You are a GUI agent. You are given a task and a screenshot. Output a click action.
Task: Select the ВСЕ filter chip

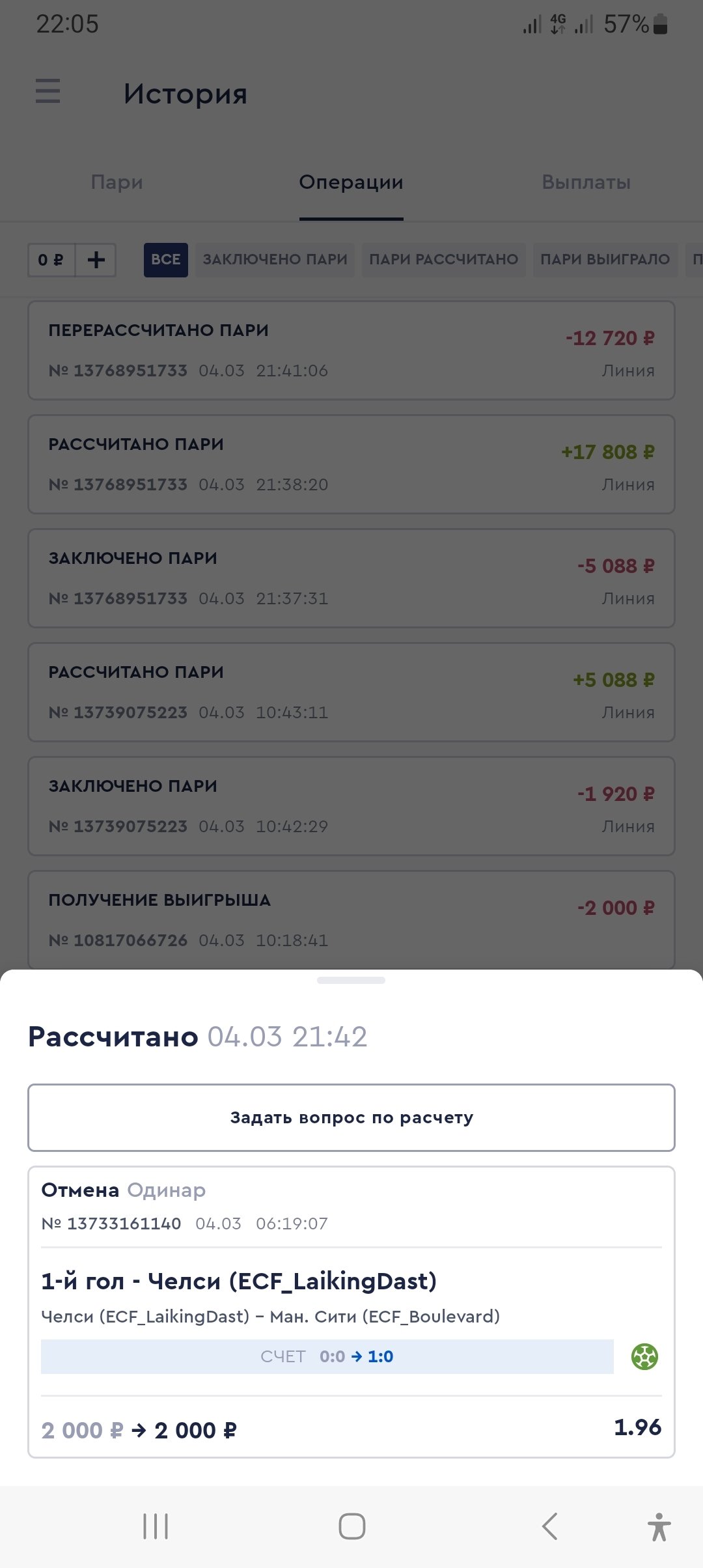tap(166, 260)
